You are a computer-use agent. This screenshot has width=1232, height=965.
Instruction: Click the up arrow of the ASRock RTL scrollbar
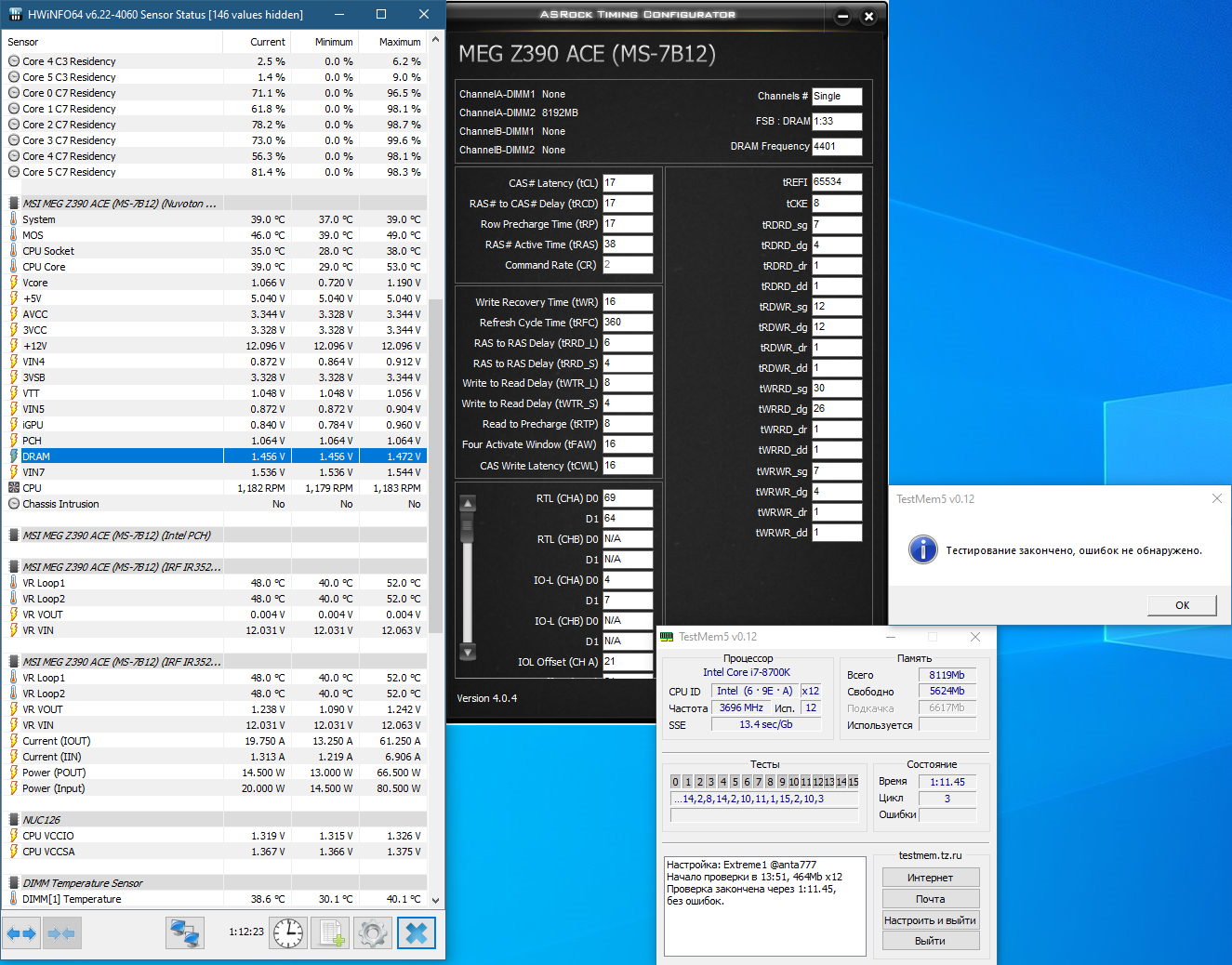point(468,503)
